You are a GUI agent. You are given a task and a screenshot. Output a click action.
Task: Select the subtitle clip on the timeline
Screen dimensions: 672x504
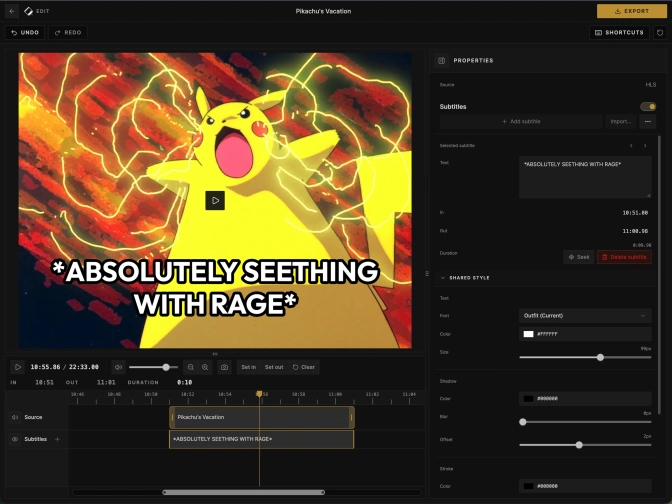point(261,439)
